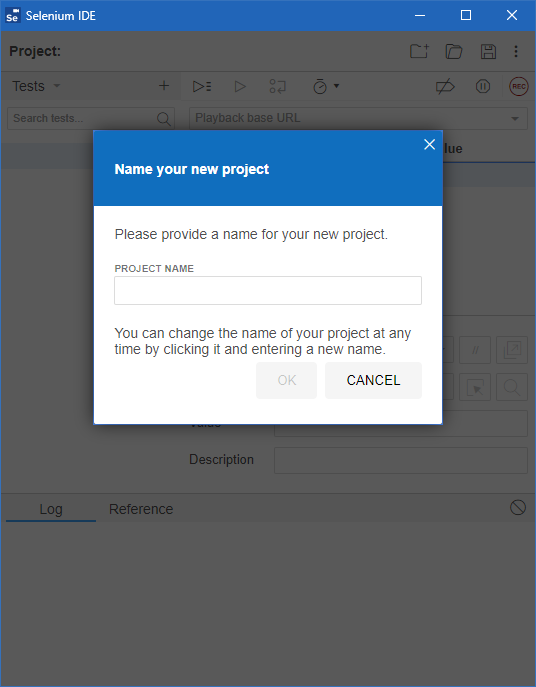Click the CANCEL button in dialog
536x687 pixels.
point(373,380)
